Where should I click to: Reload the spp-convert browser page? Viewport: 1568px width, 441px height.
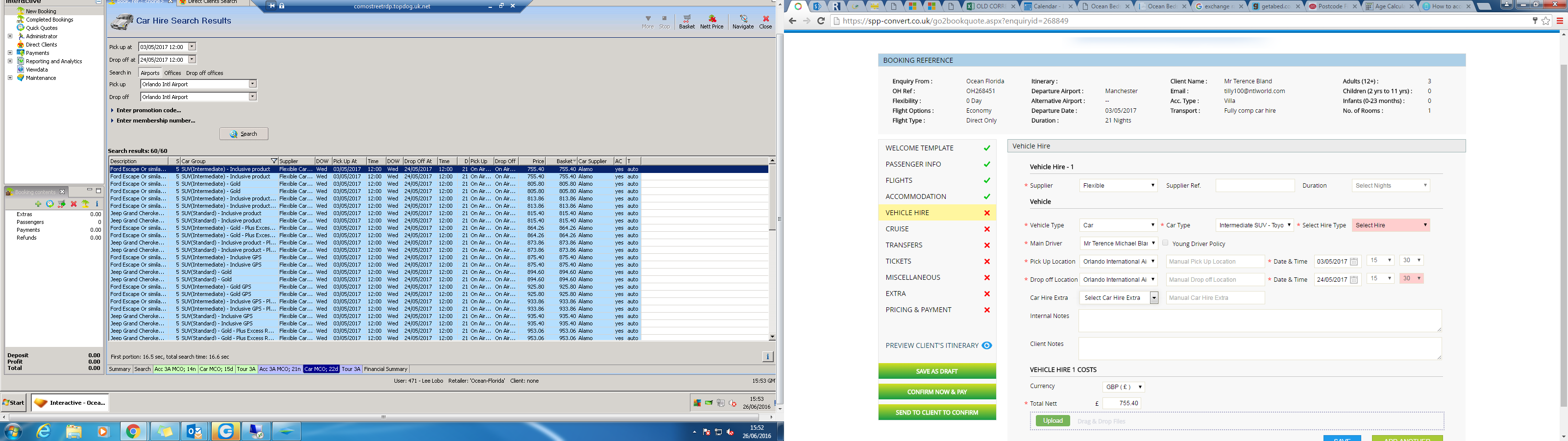pos(821,21)
